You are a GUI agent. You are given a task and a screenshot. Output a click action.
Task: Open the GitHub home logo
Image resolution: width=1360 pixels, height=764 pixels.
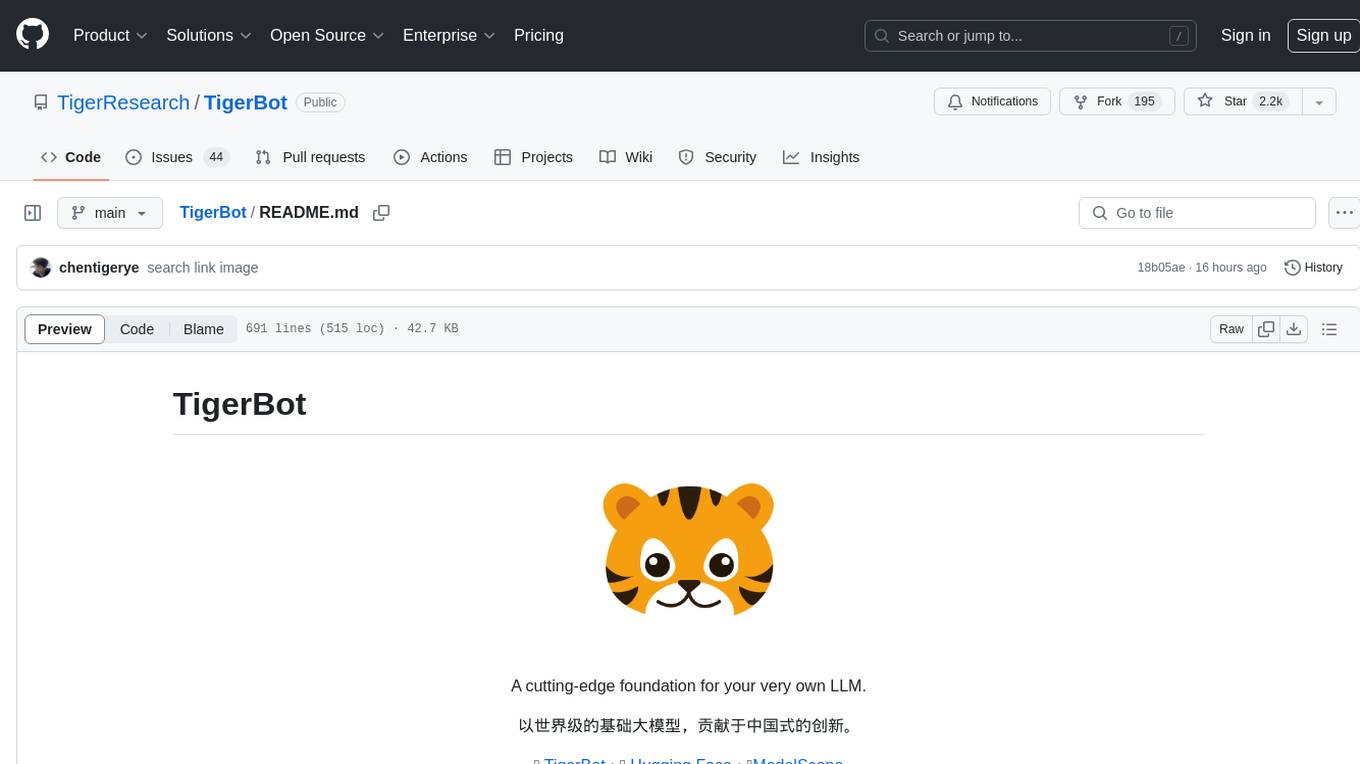coord(32,35)
